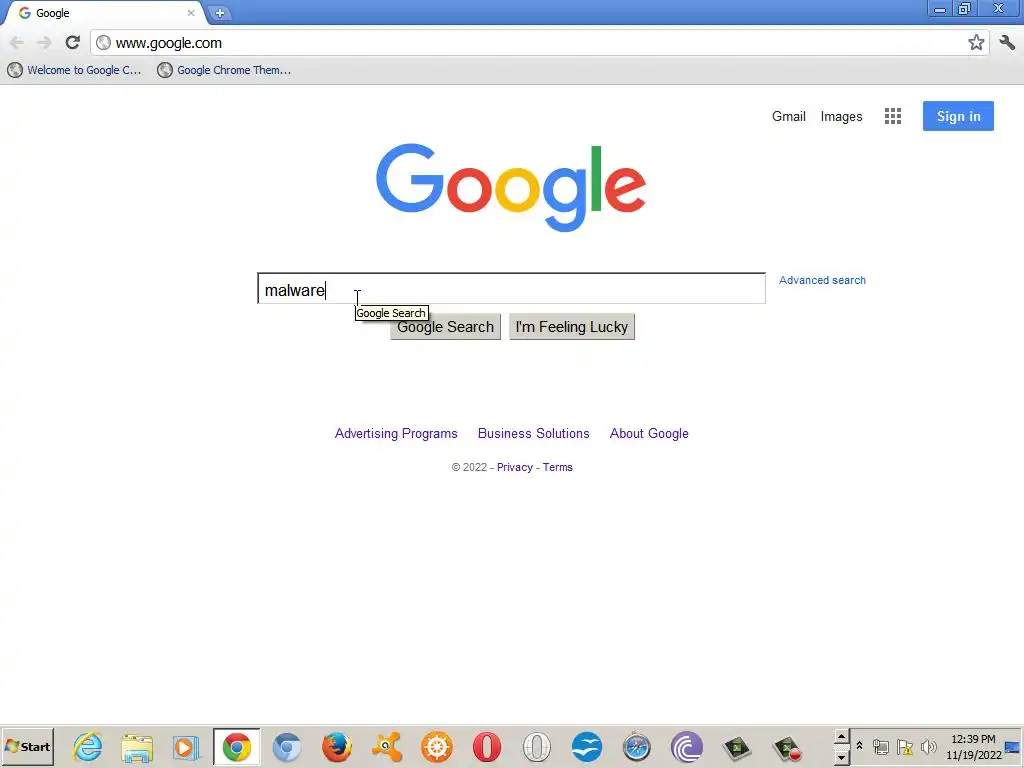
Task: Click the globe site icon in address bar
Action: [103, 43]
